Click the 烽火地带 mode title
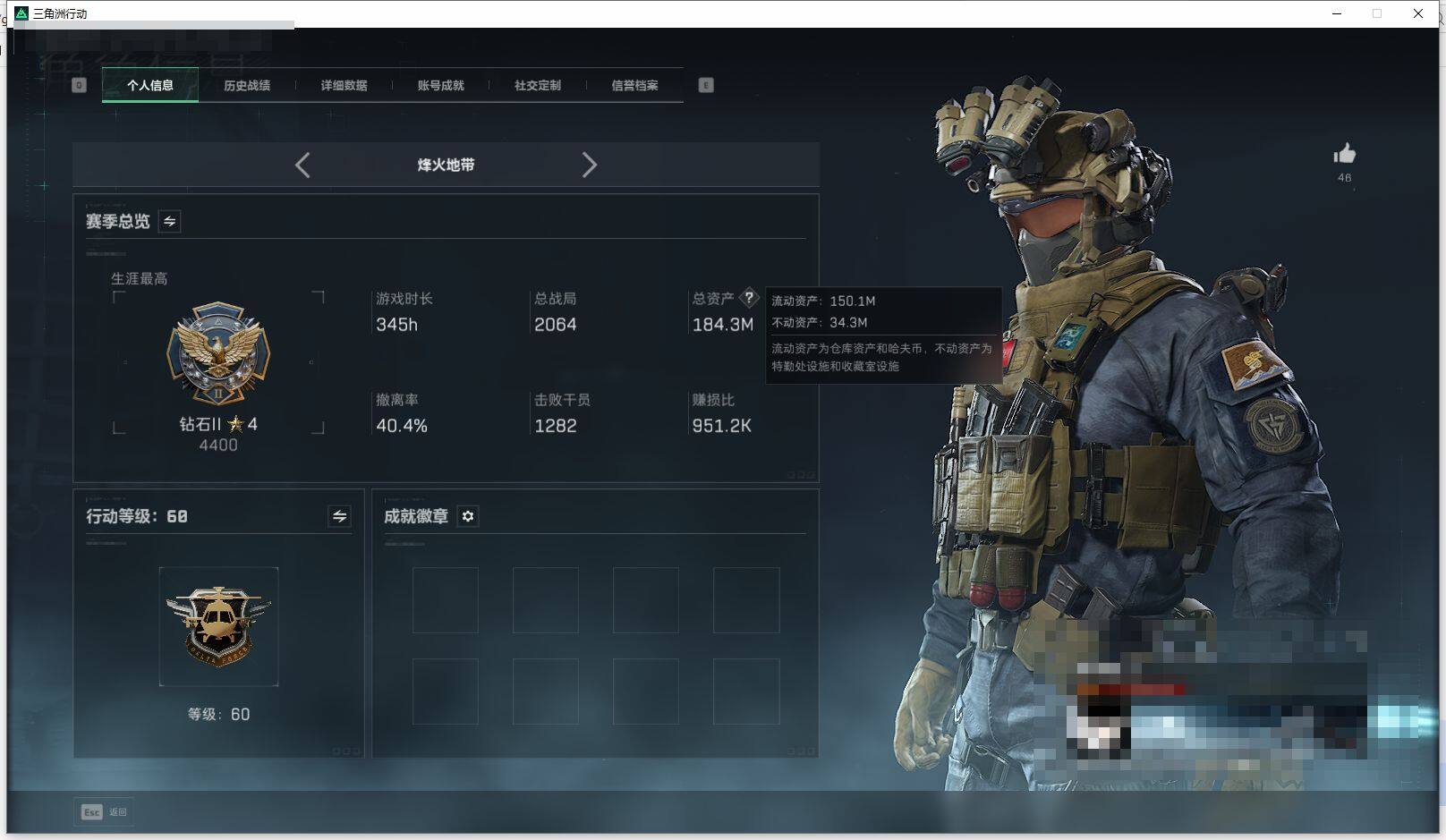1446x840 pixels. click(446, 165)
